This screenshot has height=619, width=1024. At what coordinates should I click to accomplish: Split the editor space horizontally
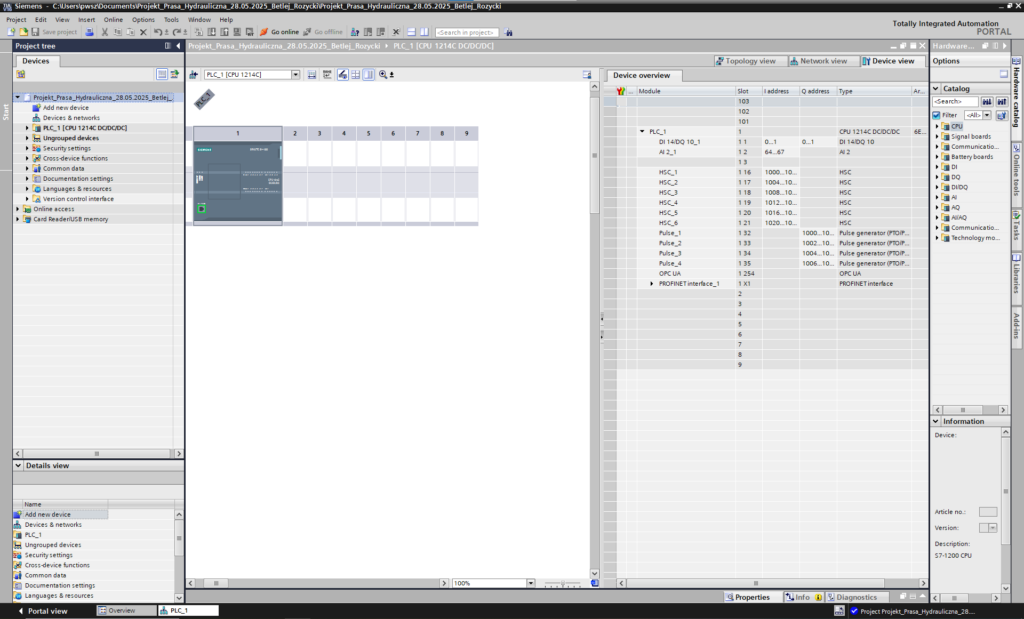[411, 32]
